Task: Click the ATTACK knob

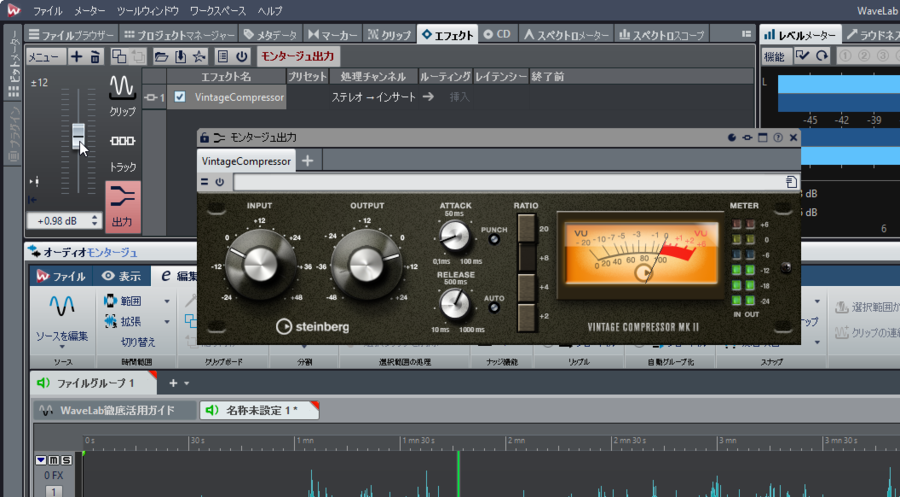Action: click(455, 236)
